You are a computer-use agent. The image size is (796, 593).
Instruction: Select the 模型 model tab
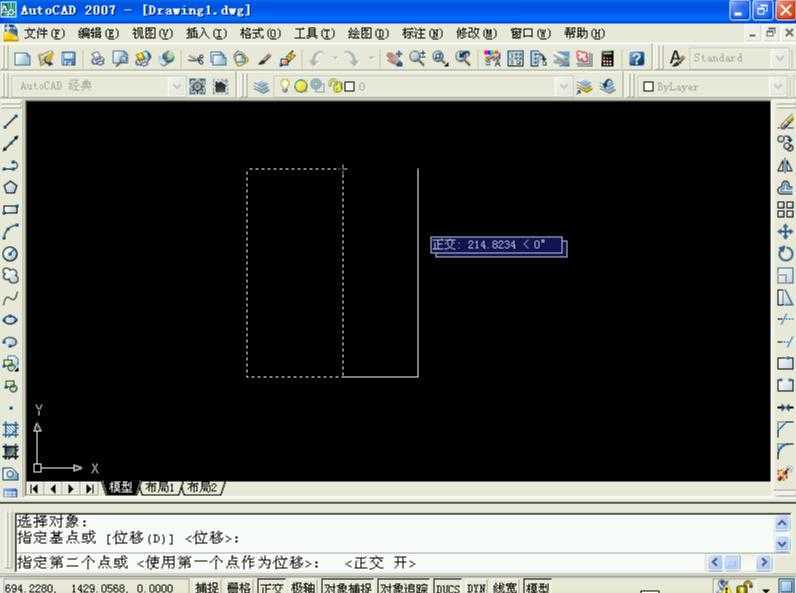pos(121,488)
